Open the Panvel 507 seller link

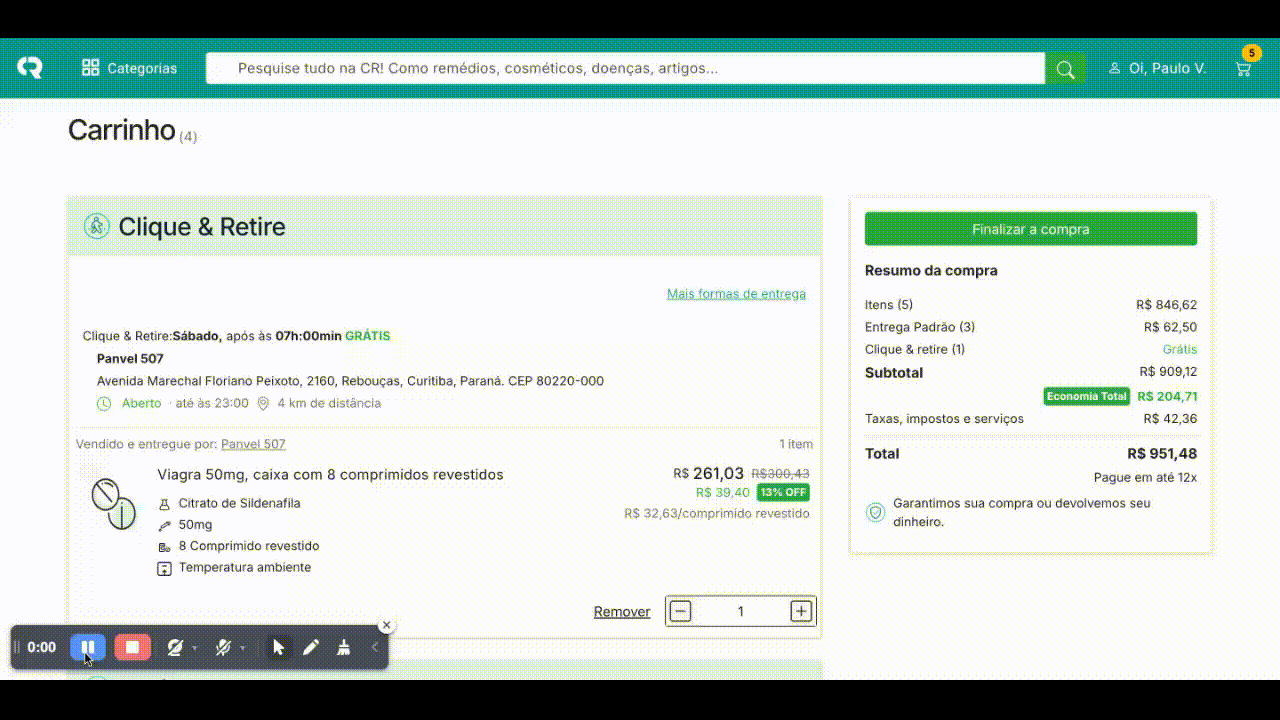[x=253, y=444]
